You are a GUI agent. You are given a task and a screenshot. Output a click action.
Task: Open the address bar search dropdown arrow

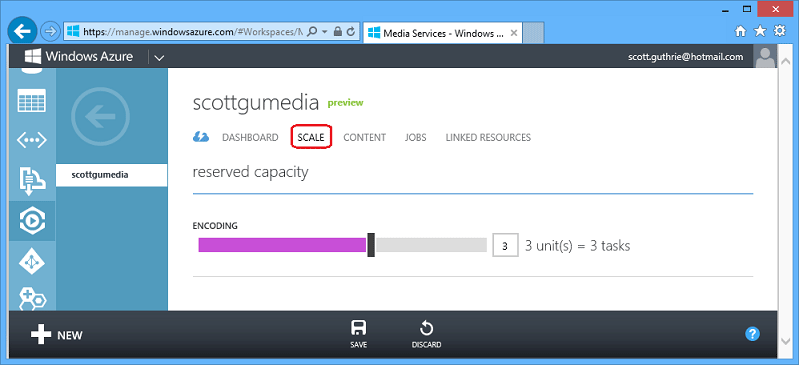pyautogui.click(x=324, y=32)
